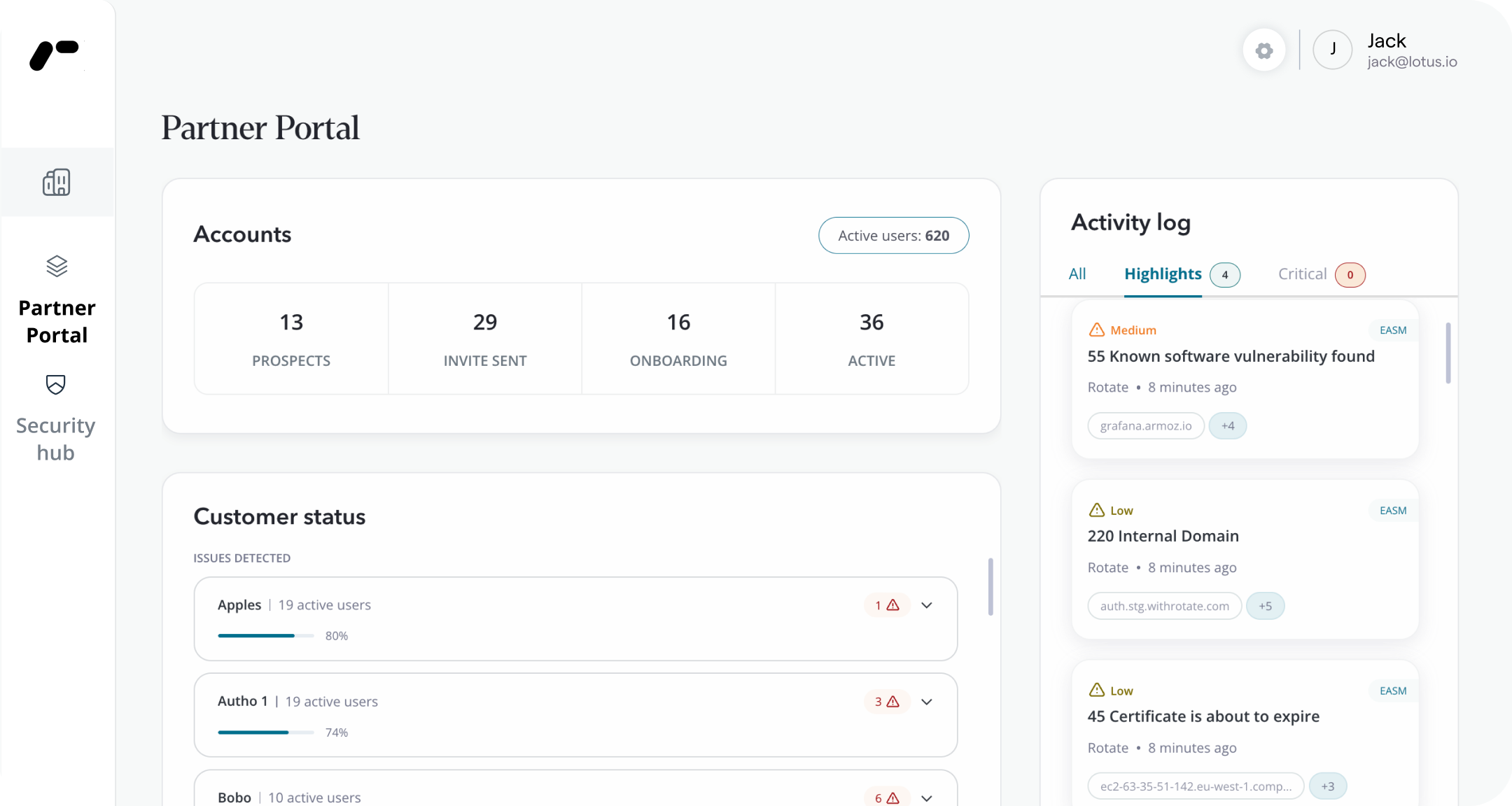Viewport: 1512px width, 806px height.
Task: Click the +4 more domains chip
Action: click(x=1228, y=426)
